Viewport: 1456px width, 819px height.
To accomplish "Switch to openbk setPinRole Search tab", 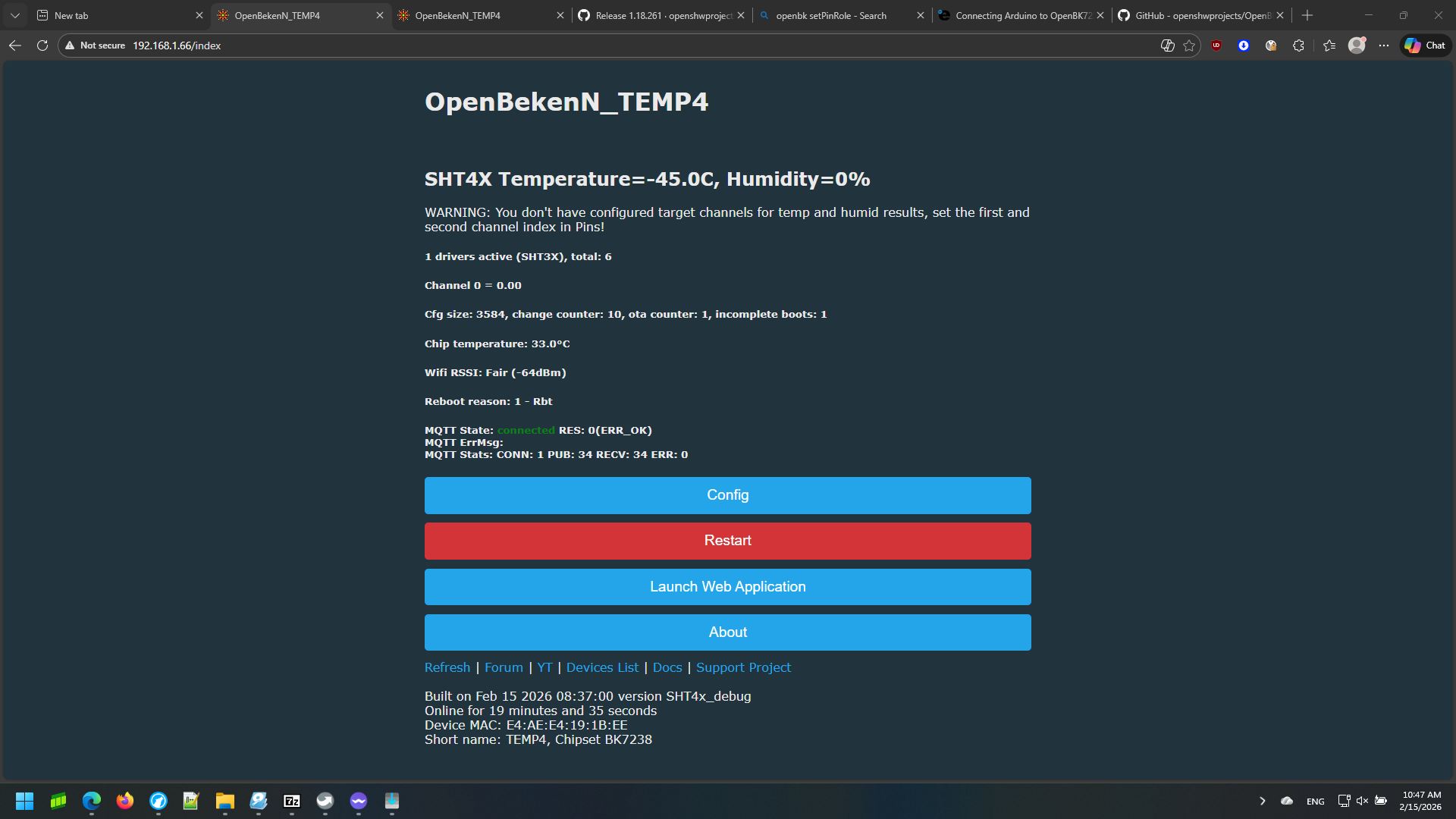I will pos(830,15).
